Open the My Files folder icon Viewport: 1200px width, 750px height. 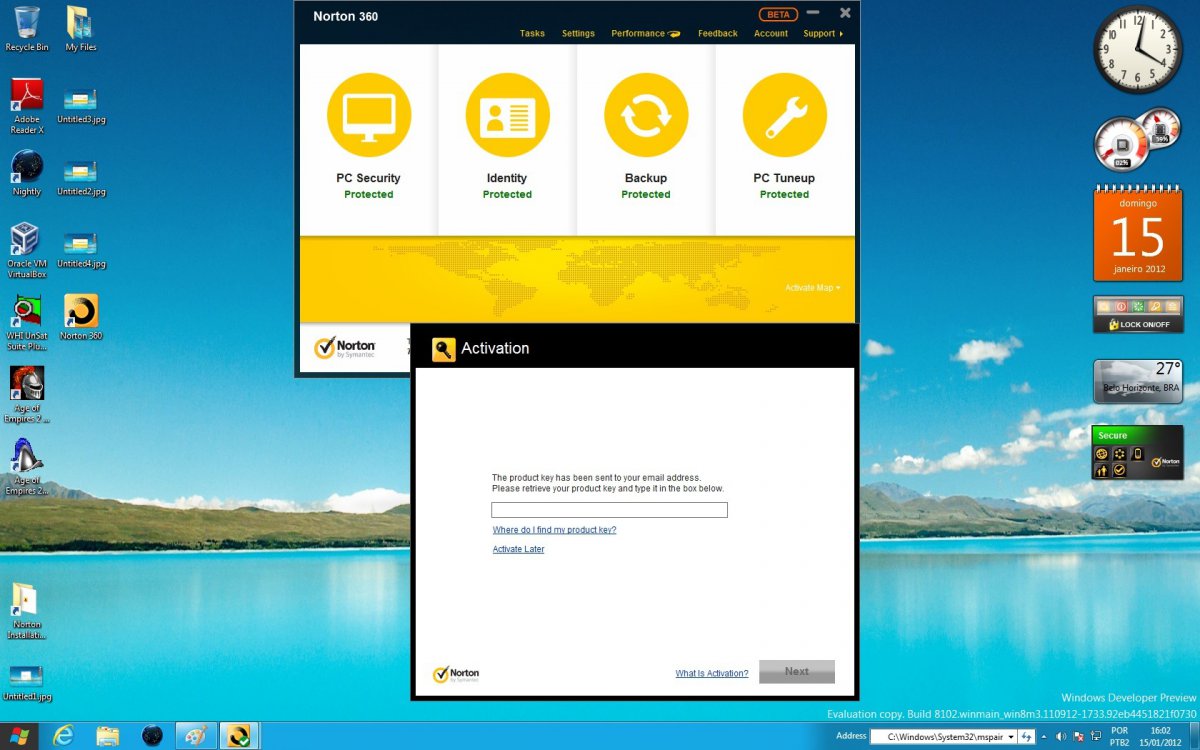click(81, 29)
